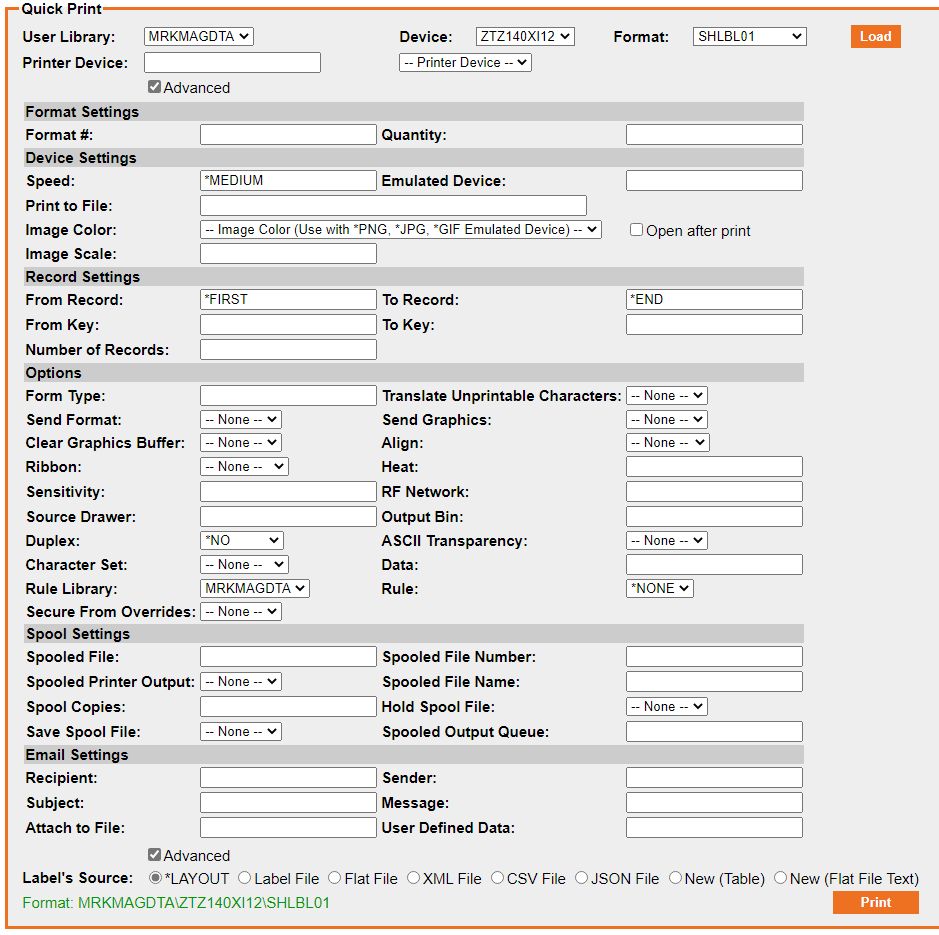Open the Printer Device dropdown list
The width and height of the screenshot is (939, 935).
click(465, 62)
